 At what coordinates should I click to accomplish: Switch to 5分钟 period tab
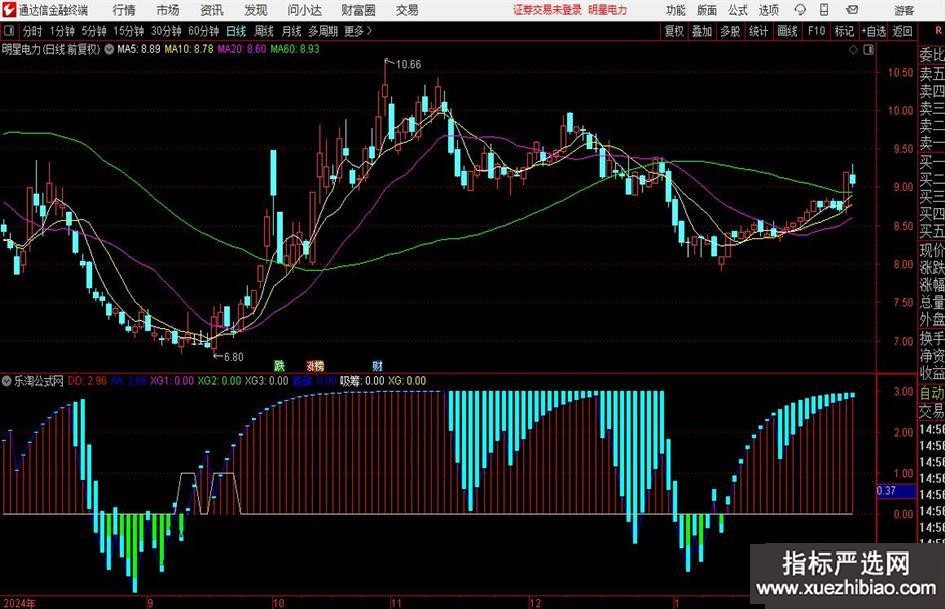(93, 31)
